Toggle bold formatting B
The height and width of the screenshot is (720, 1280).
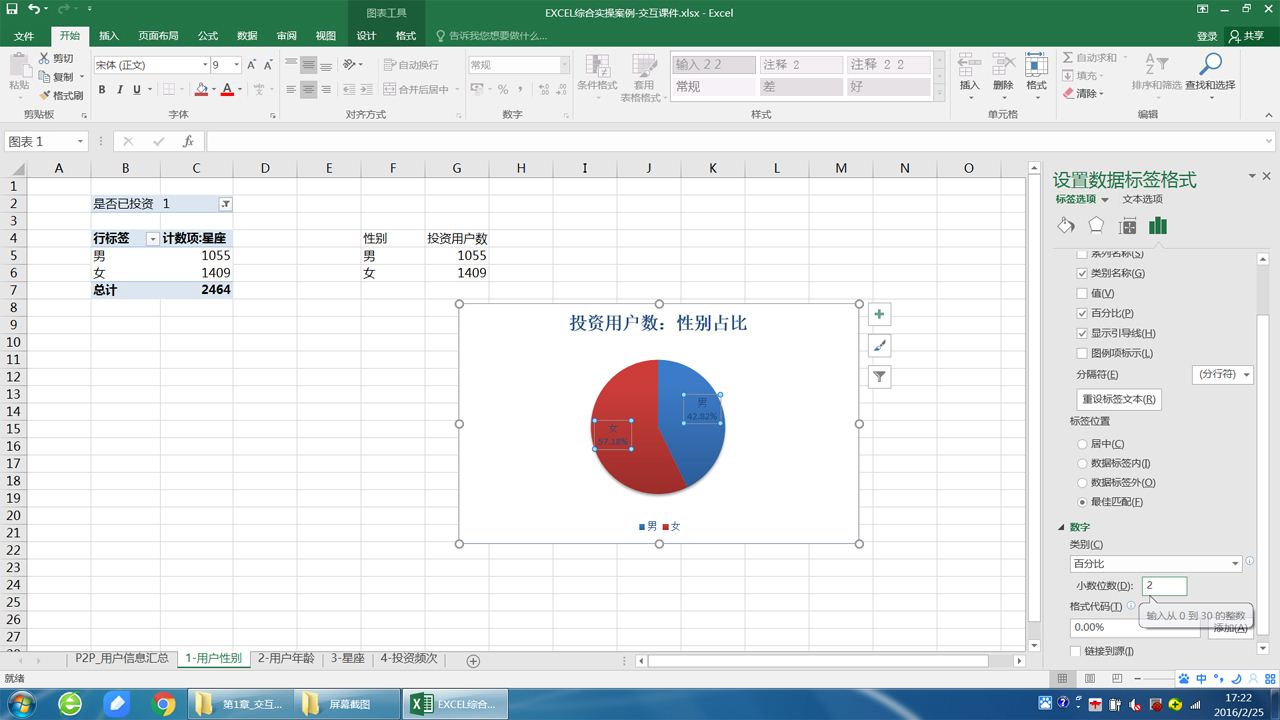tap(102, 90)
